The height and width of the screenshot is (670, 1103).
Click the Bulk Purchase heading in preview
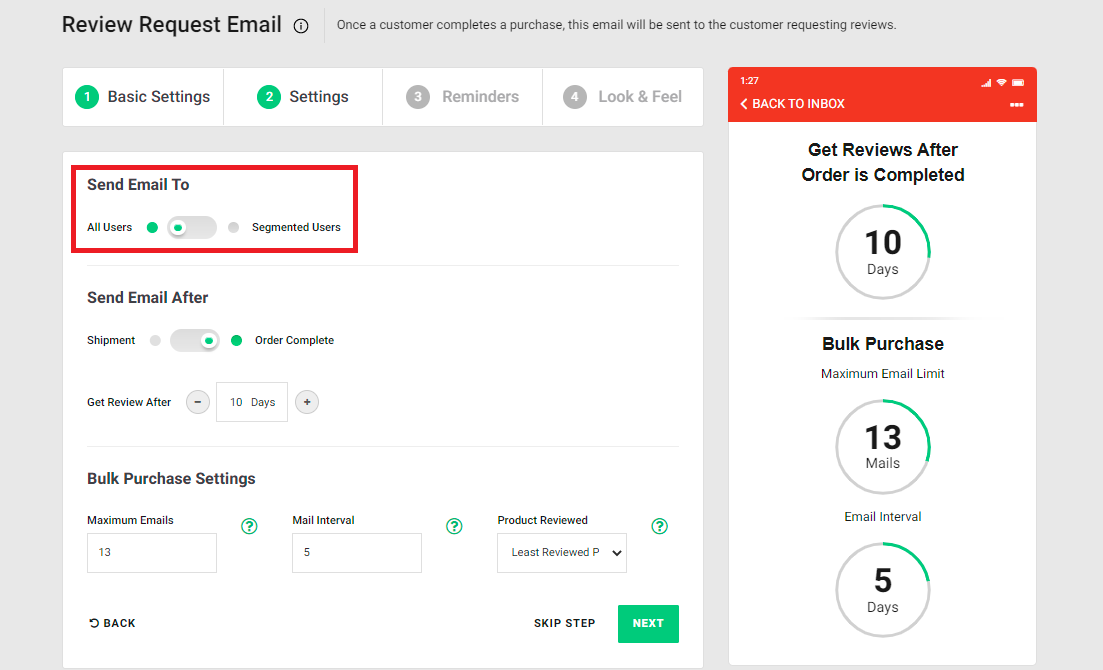tap(883, 344)
